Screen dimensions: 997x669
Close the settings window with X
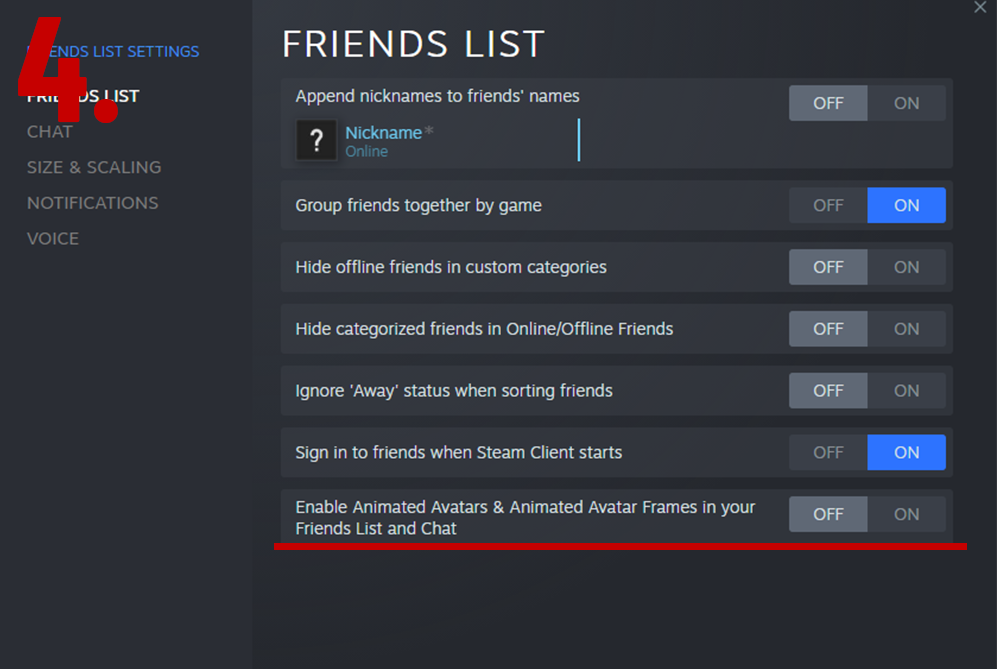coord(980,8)
